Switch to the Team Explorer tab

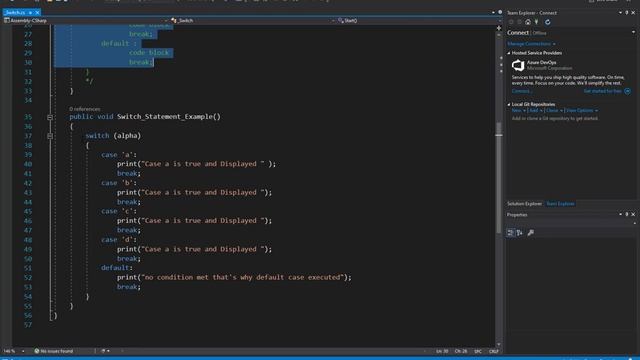[560, 204]
